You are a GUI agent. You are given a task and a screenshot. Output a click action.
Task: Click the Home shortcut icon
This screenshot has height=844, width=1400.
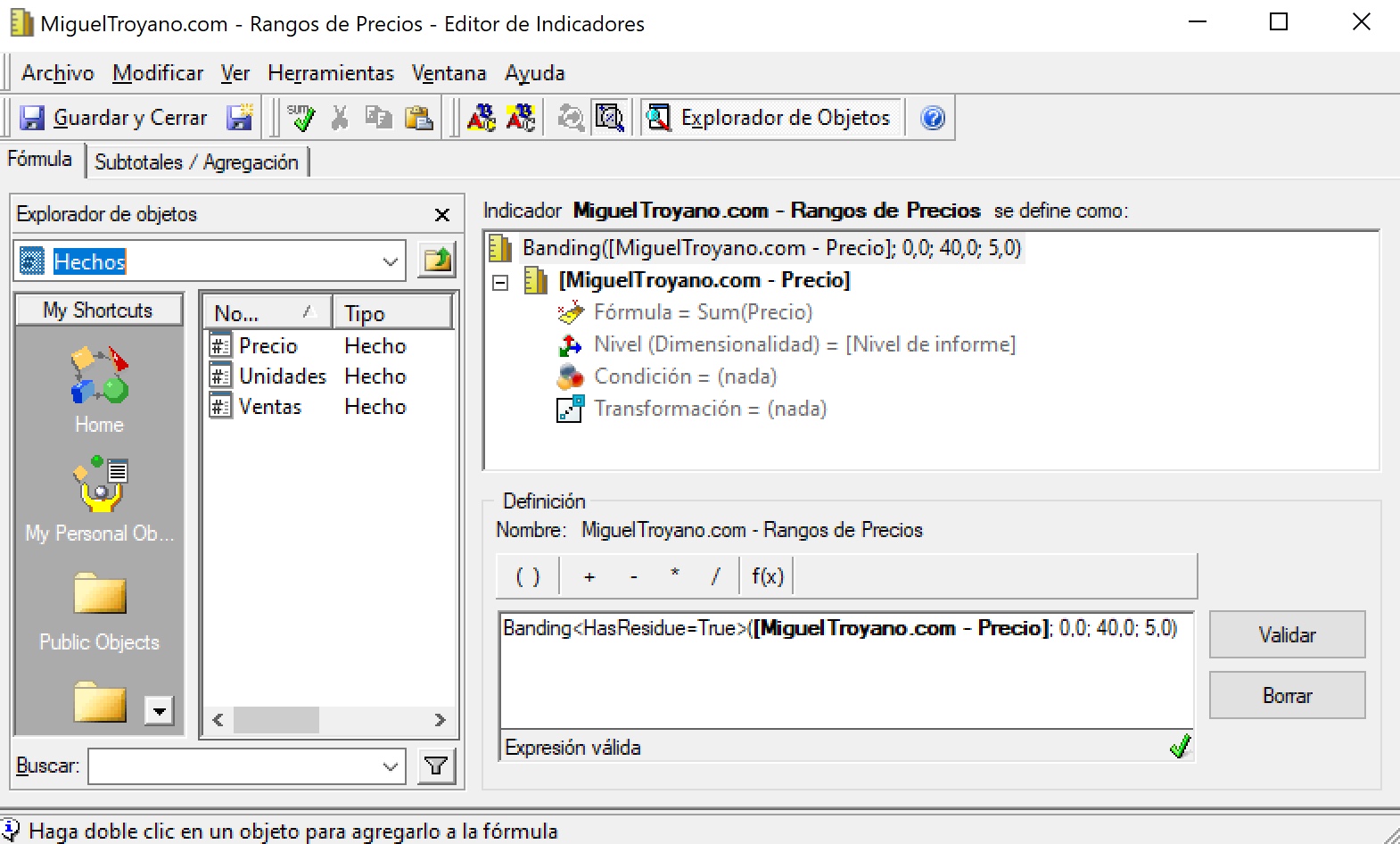pos(99,376)
